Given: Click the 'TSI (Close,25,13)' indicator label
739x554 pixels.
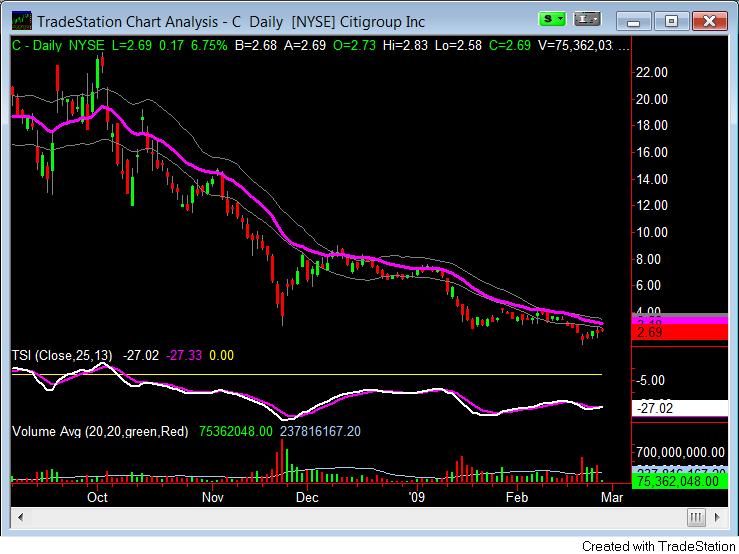Looking at the screenshot, I should tap(62, 355).
